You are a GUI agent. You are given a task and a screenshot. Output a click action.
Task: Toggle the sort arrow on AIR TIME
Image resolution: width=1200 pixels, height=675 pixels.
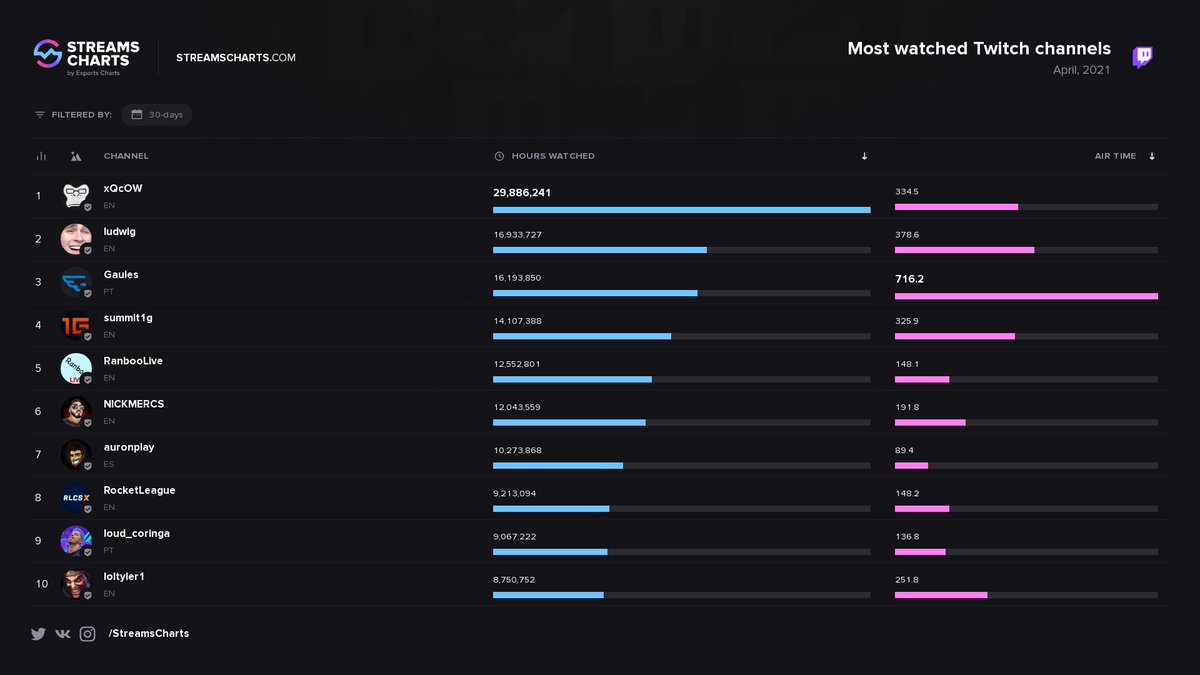click(1152, 156)
